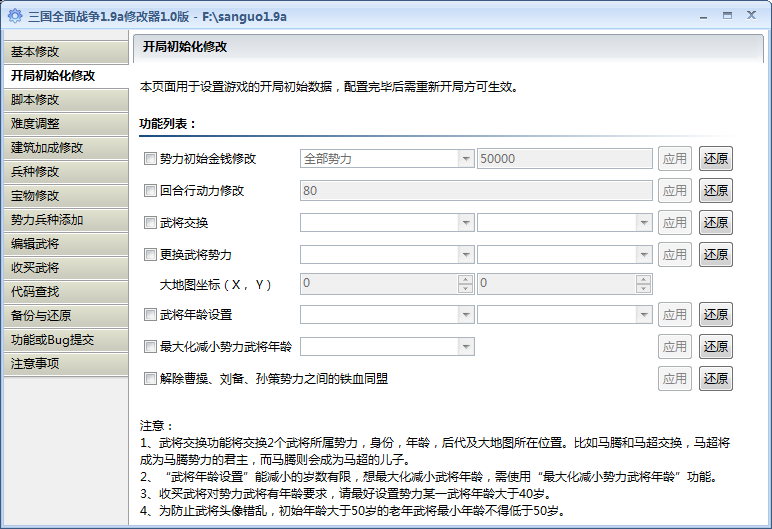Click the 大地图坐标（X，Y） label
772x529 pixels.
tap(216, 285)
